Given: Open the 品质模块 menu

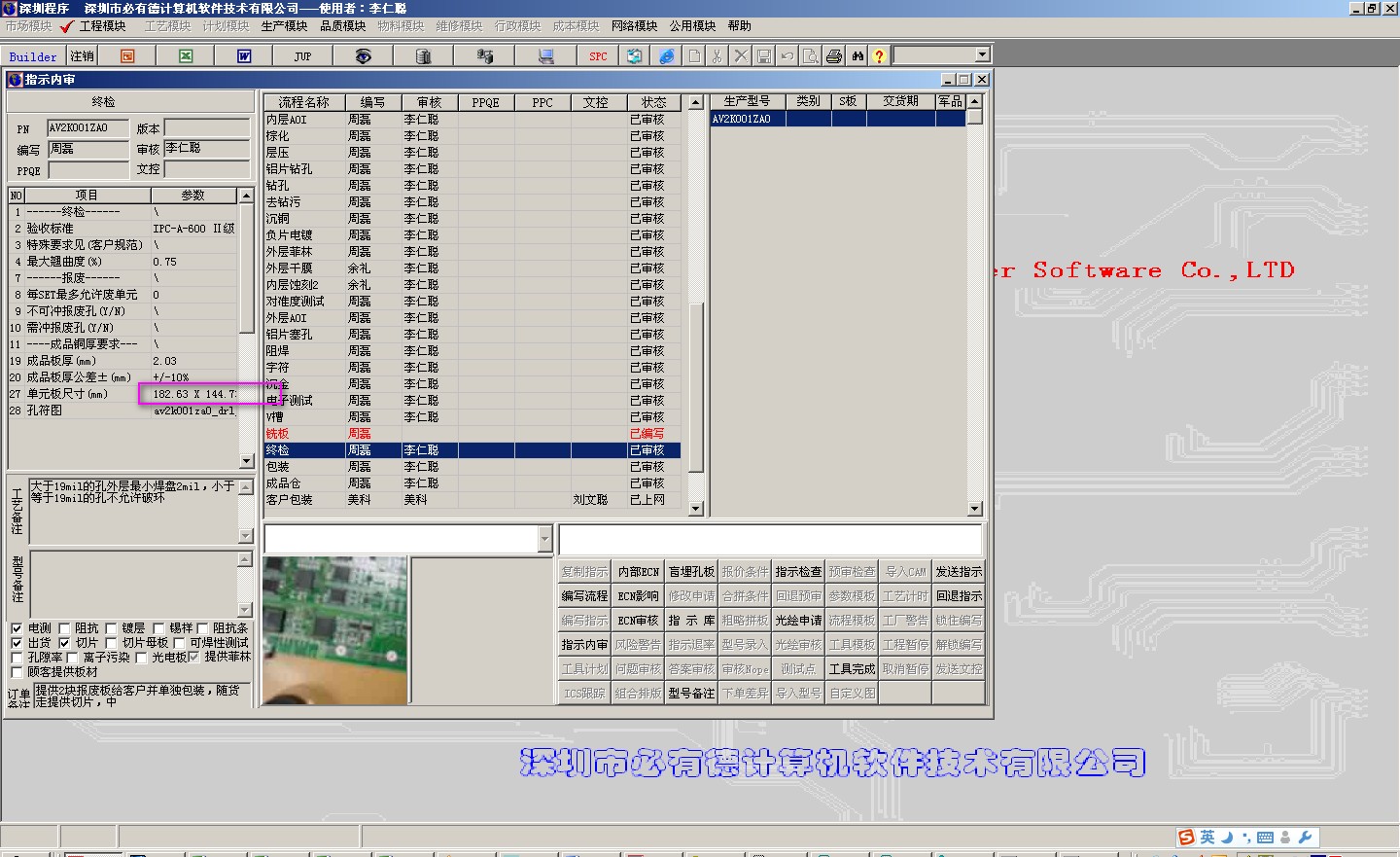Looking at the screenshot, I should [x=342, y=26].
